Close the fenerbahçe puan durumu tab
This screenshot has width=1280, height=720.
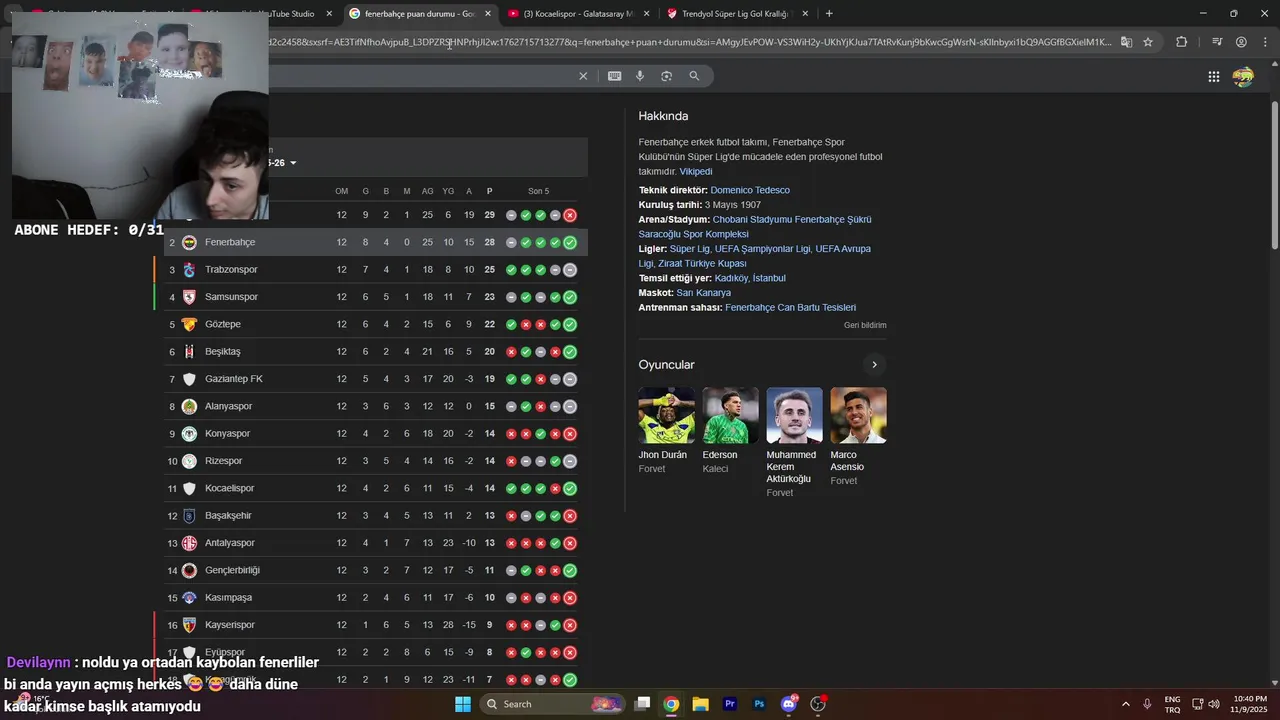click(x=488, y=14)
